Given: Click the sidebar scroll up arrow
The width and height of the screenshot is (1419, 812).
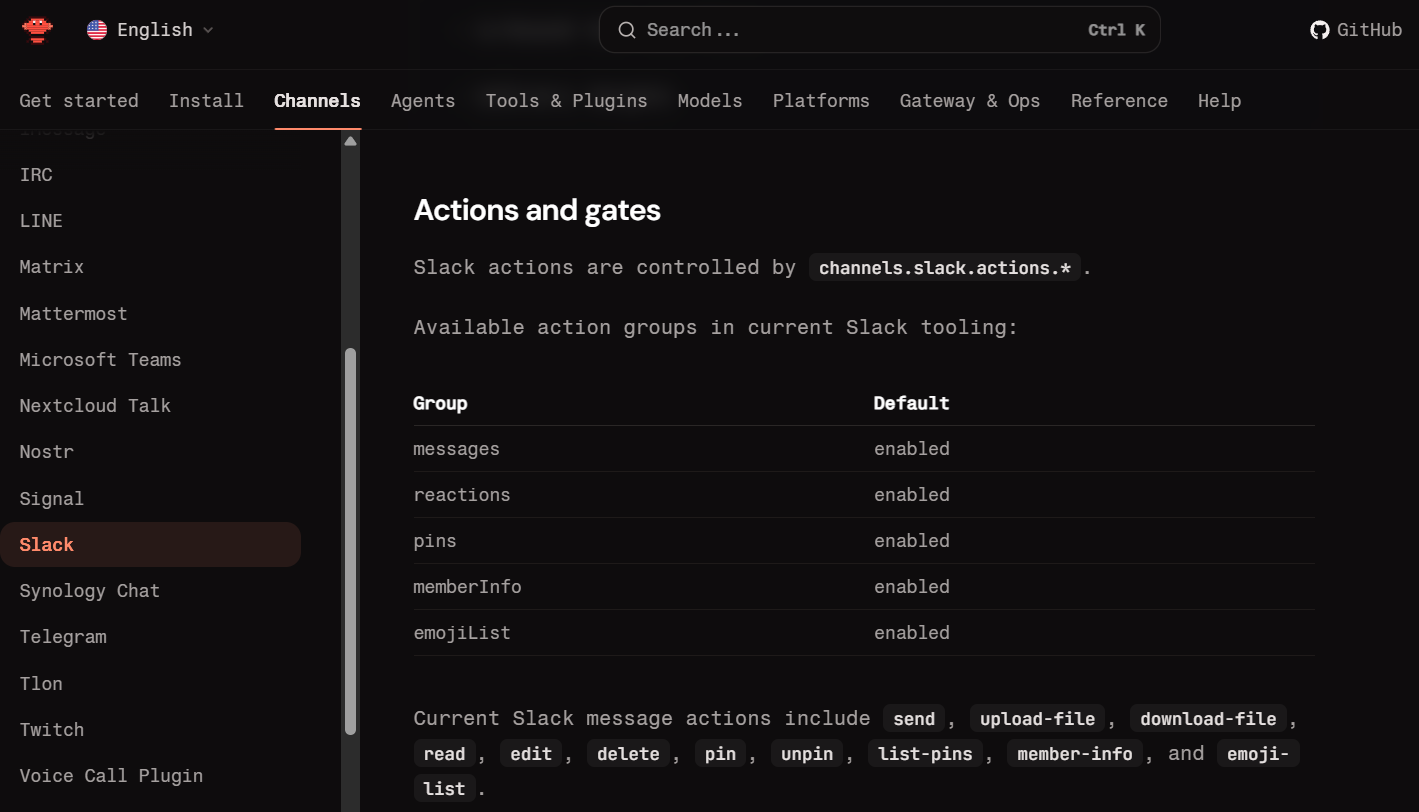Looking at the screenshot, I should (350, 142).
